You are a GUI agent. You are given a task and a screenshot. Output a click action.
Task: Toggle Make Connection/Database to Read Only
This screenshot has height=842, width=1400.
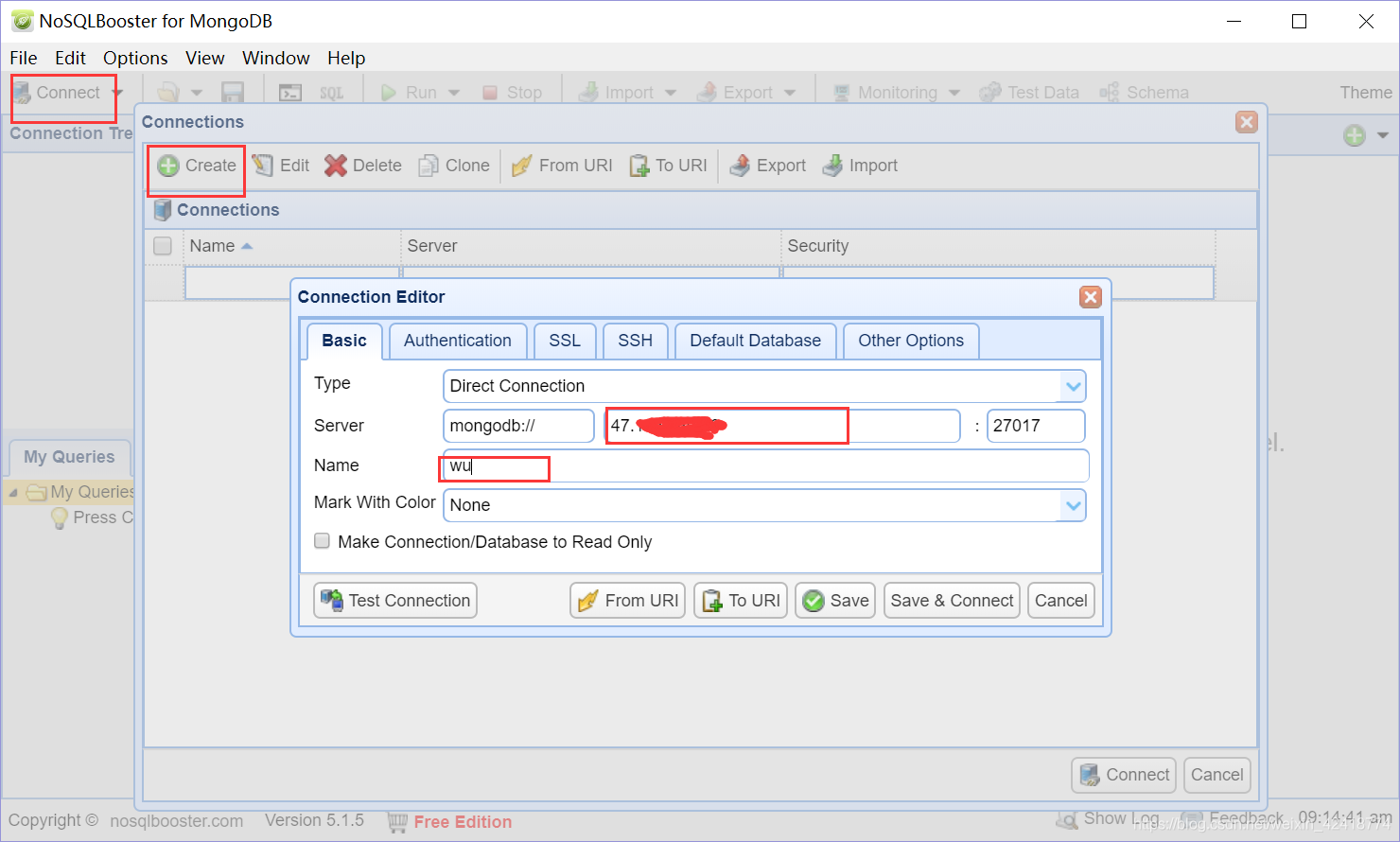(x=323, y=541)
